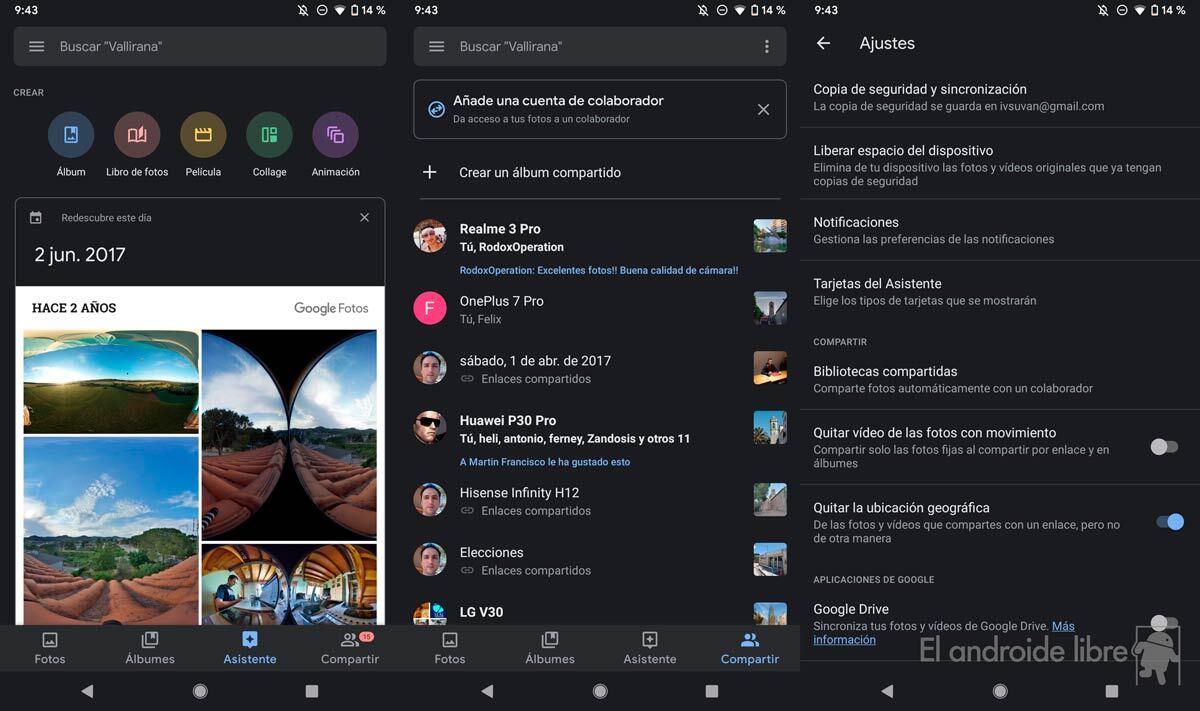Select the highlighted Compartir tab
1200x711 pixels.
750,648
